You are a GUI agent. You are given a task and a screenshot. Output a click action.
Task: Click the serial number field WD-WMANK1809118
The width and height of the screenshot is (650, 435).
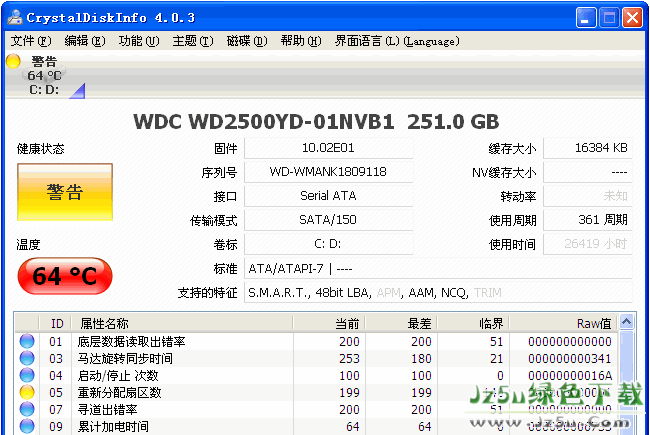[x=329, y=172]
